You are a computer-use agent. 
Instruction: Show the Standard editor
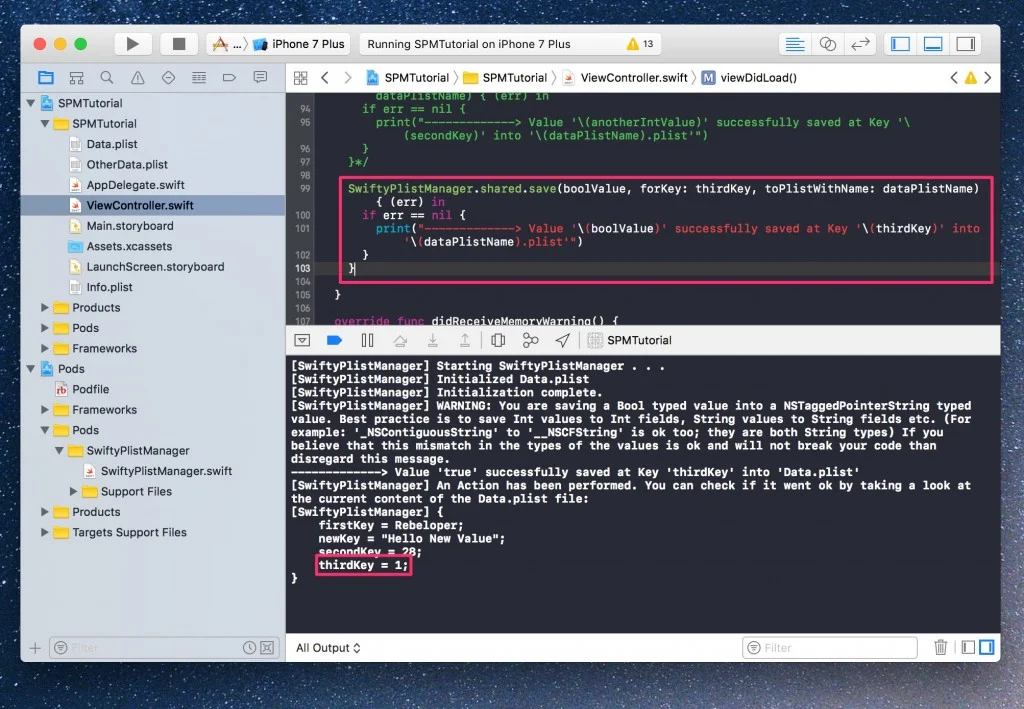[795, 44]
